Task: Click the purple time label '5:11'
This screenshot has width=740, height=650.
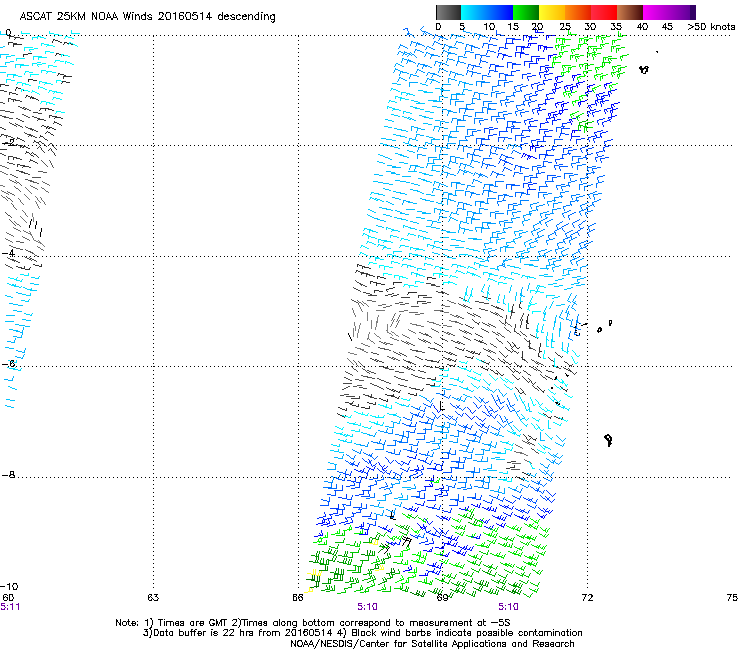Action: pyautogui.click(x=10, y=607)
